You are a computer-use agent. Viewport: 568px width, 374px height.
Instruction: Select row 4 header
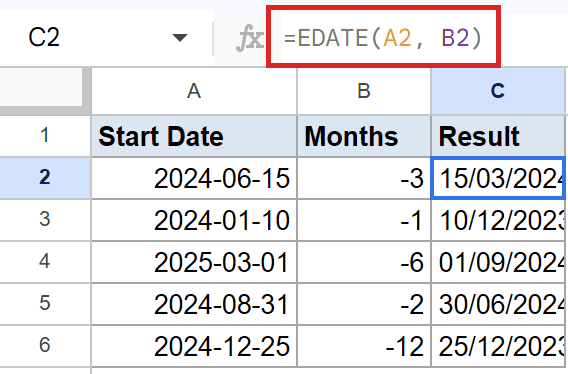[x=45, y=262]
